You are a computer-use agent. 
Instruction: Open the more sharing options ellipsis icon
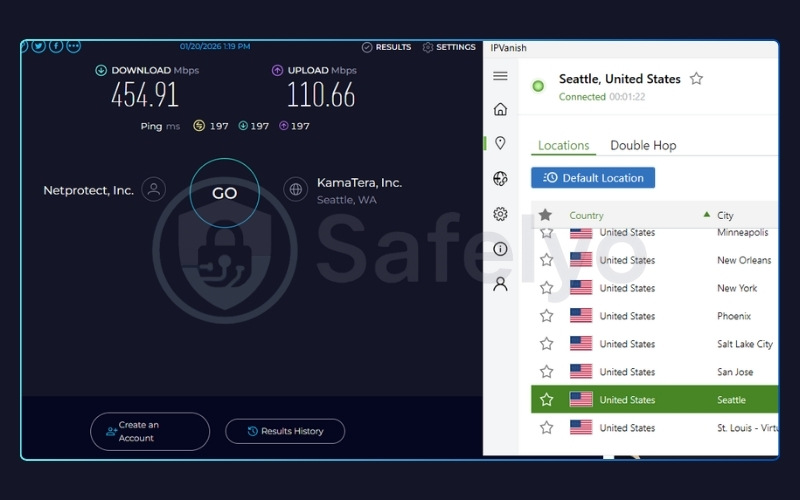[x=73, y=46]
